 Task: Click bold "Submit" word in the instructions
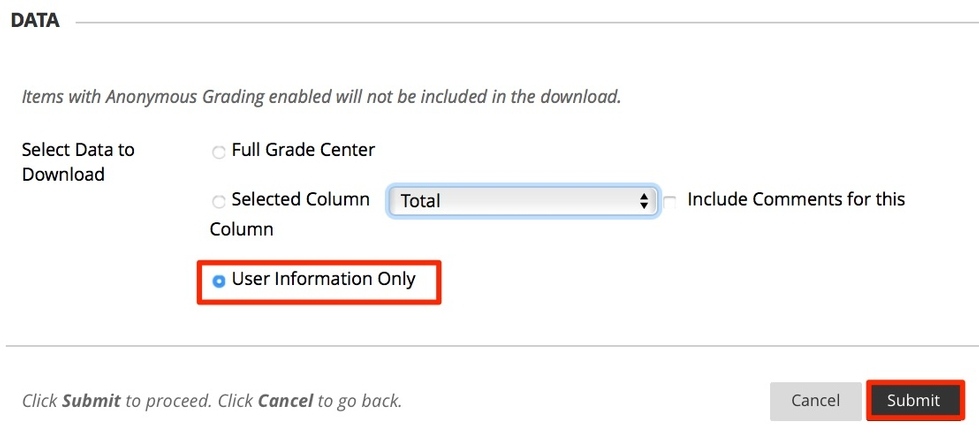[x=91, y=401]
